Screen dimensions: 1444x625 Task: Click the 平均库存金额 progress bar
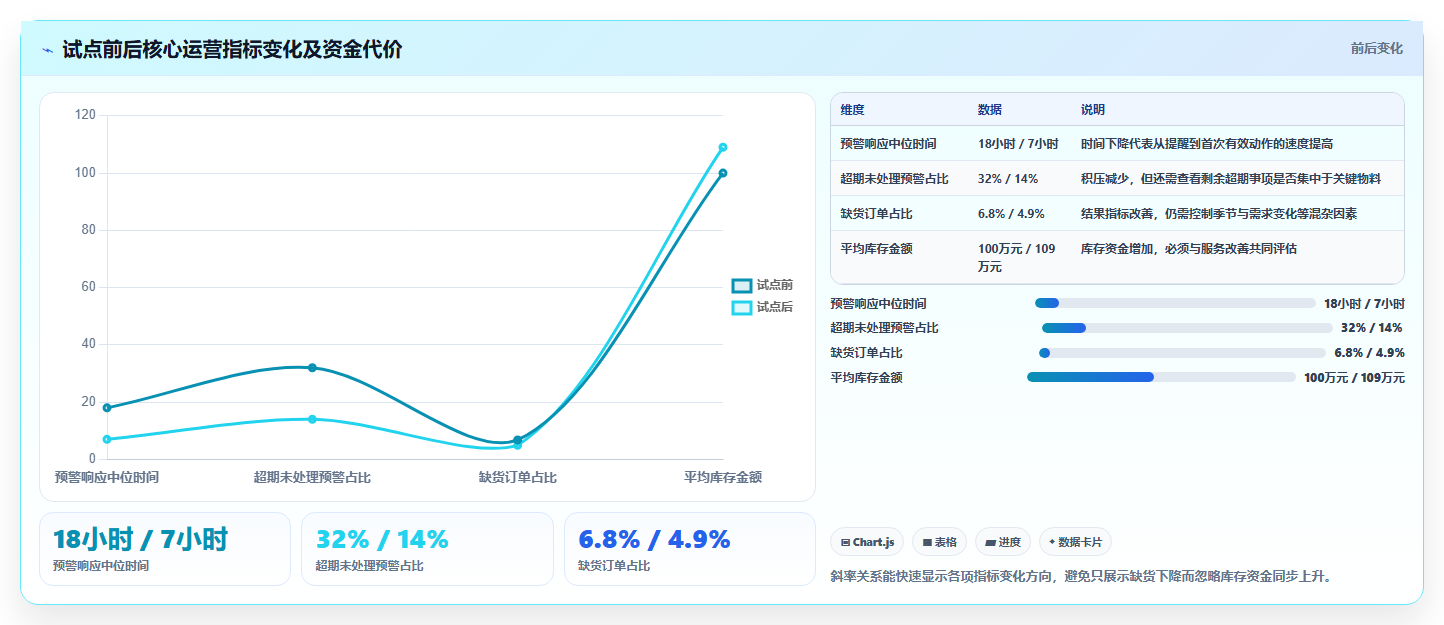click(x=1161, y=377)
